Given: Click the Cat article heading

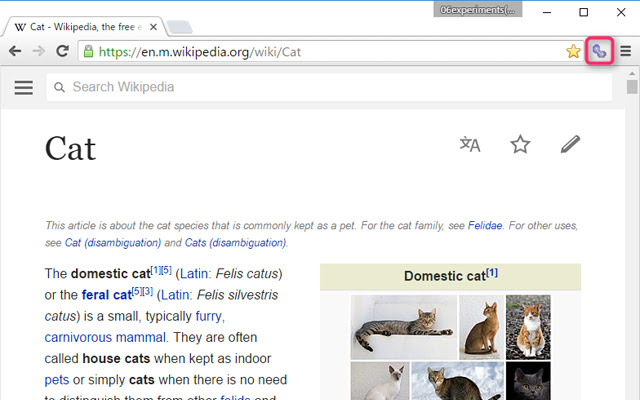Looking at the screenshot, I should point(70,148).
